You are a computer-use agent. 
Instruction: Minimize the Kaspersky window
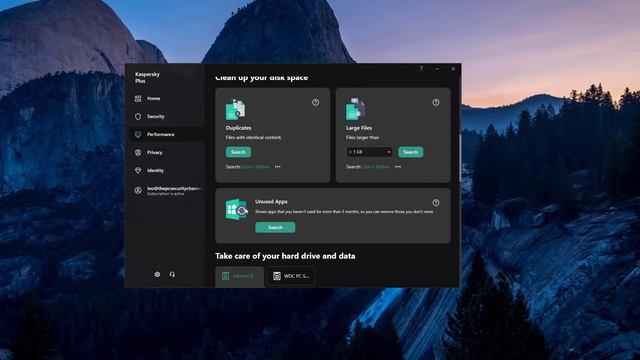pyautogui.click(x=437, y=69)
